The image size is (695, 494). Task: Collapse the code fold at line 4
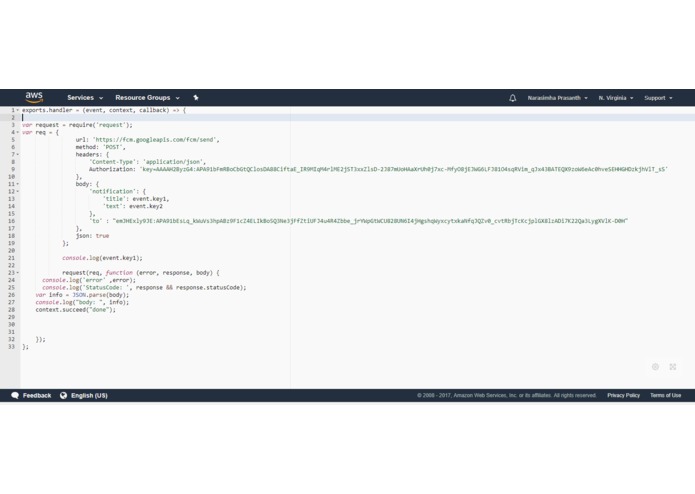[x=18, y=132]
